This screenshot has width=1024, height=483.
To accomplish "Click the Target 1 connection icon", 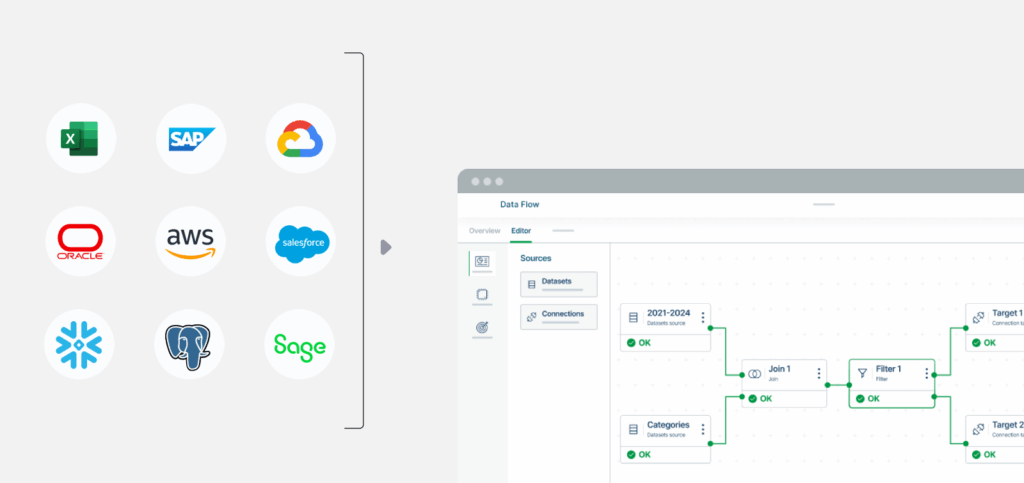I will coord(978,317).
